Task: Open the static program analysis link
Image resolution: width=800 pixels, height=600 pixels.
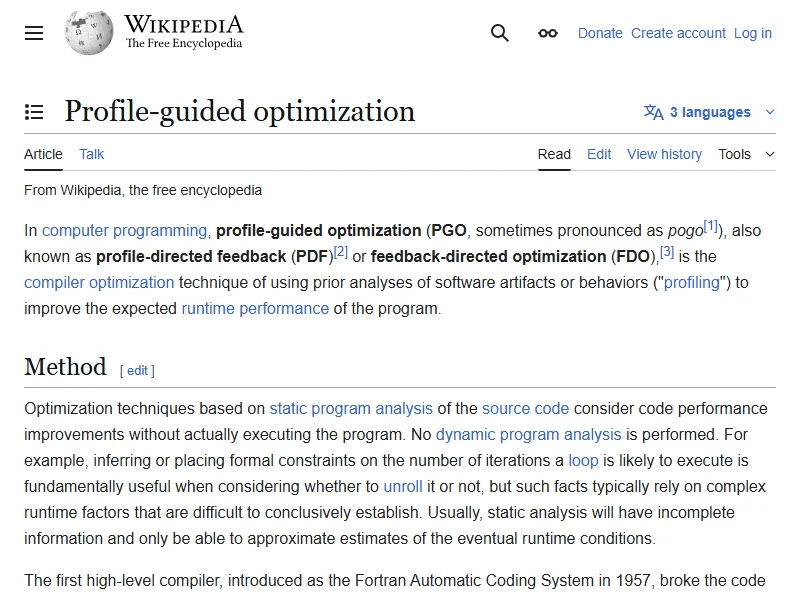Action: pyautogui.click(x=351, y=408)
